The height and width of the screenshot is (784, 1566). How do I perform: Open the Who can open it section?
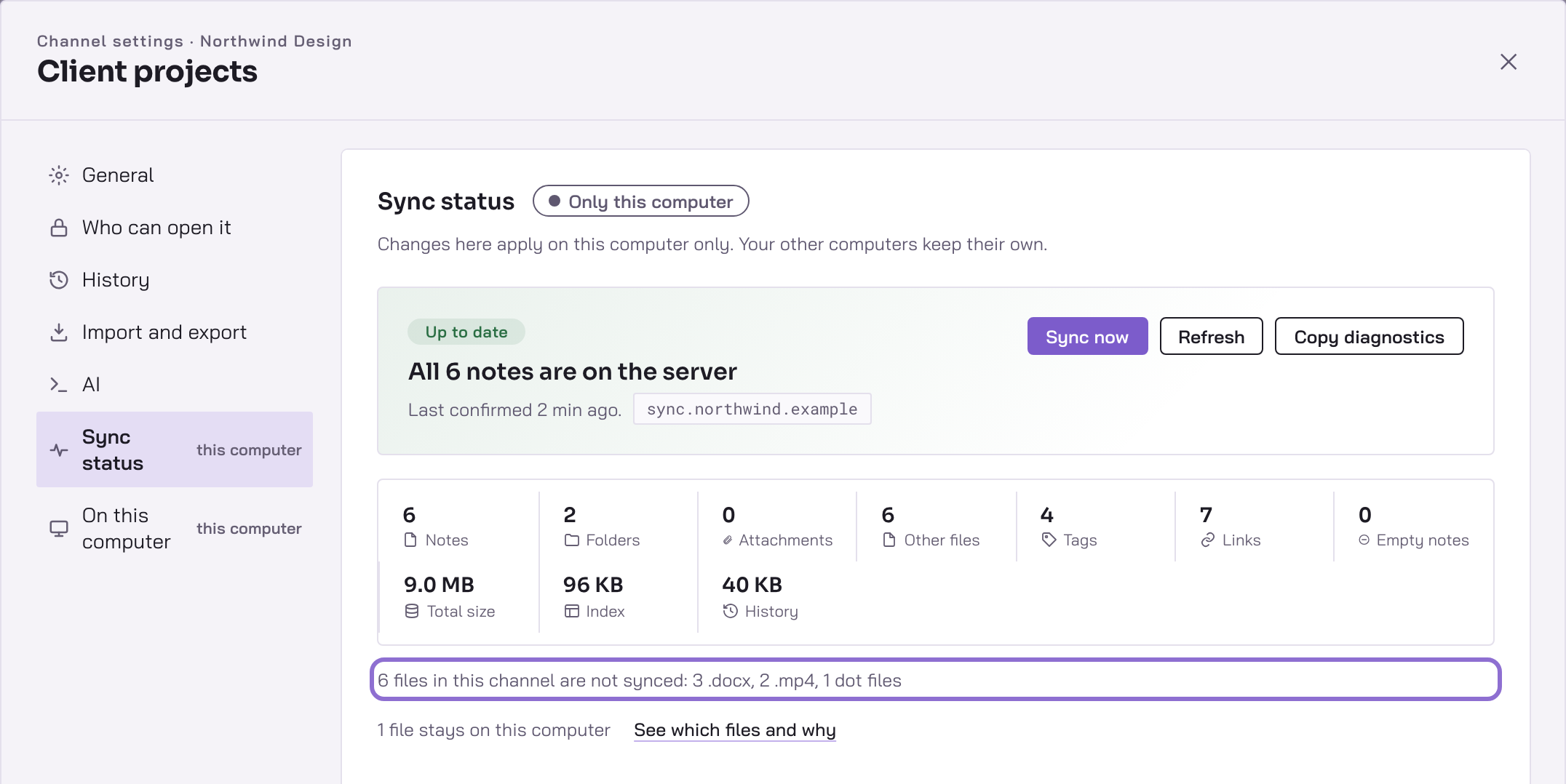pyautogui.click(x=175, y=228)
